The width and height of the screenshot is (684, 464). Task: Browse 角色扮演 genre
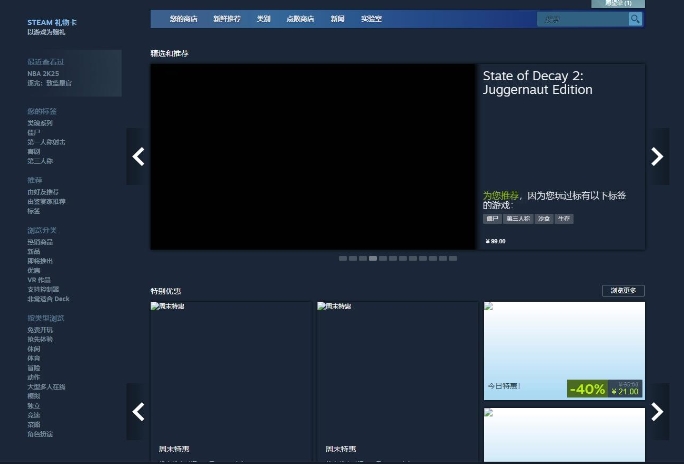click(x=40, y=434)
